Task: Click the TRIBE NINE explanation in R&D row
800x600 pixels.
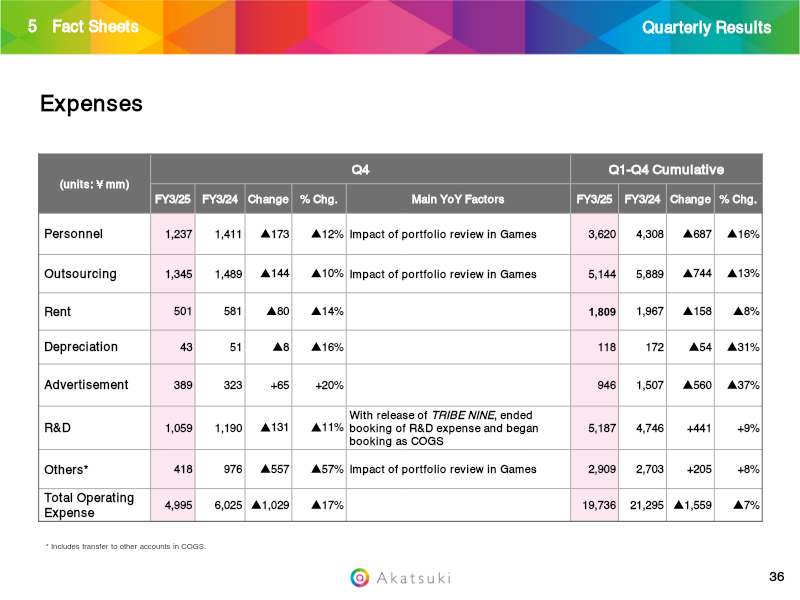Action: point(445,428)
